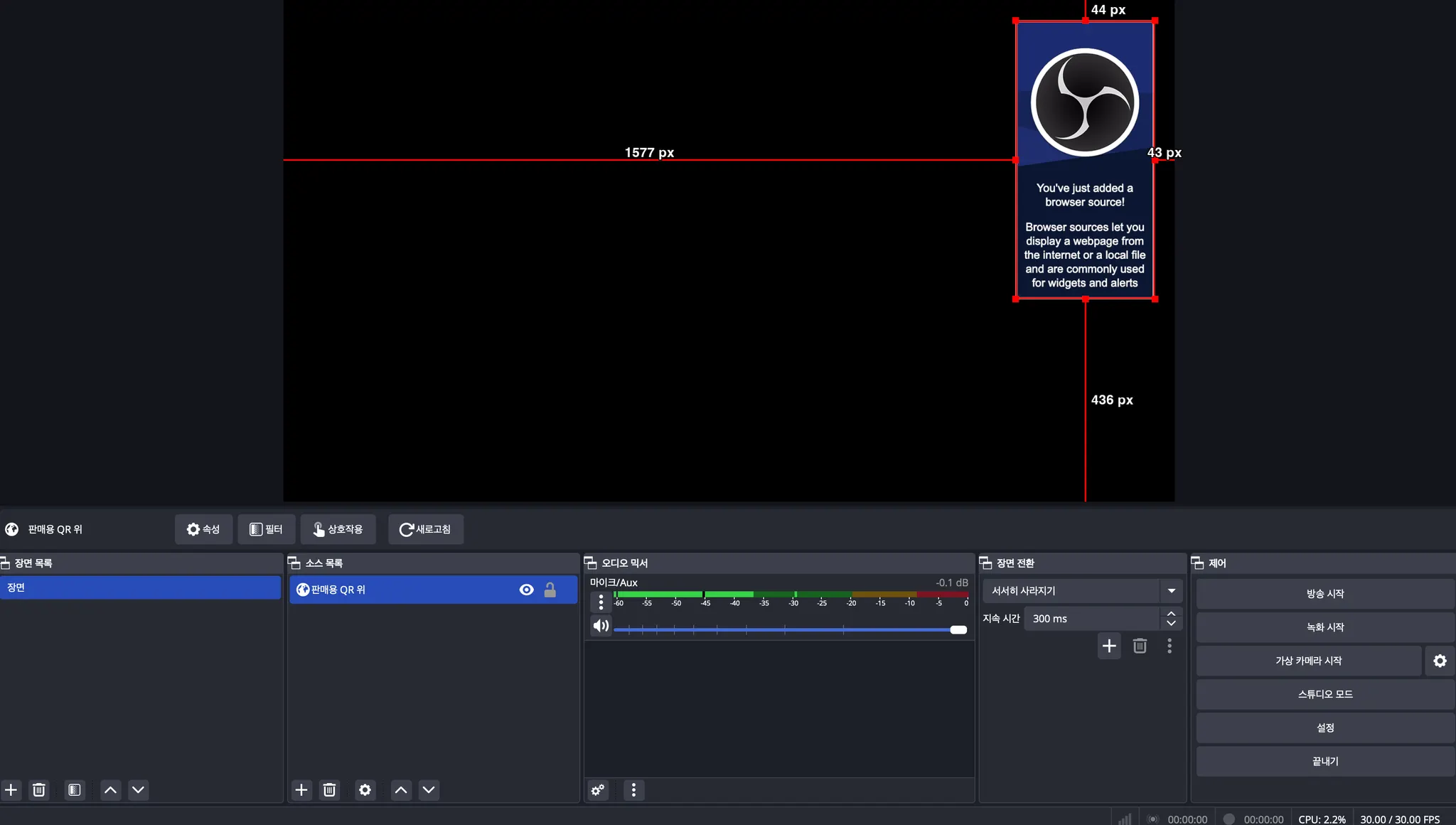Toggle visibility eye for 판매용 QR 위
The image size is (1456, 825).
point(526,590)
